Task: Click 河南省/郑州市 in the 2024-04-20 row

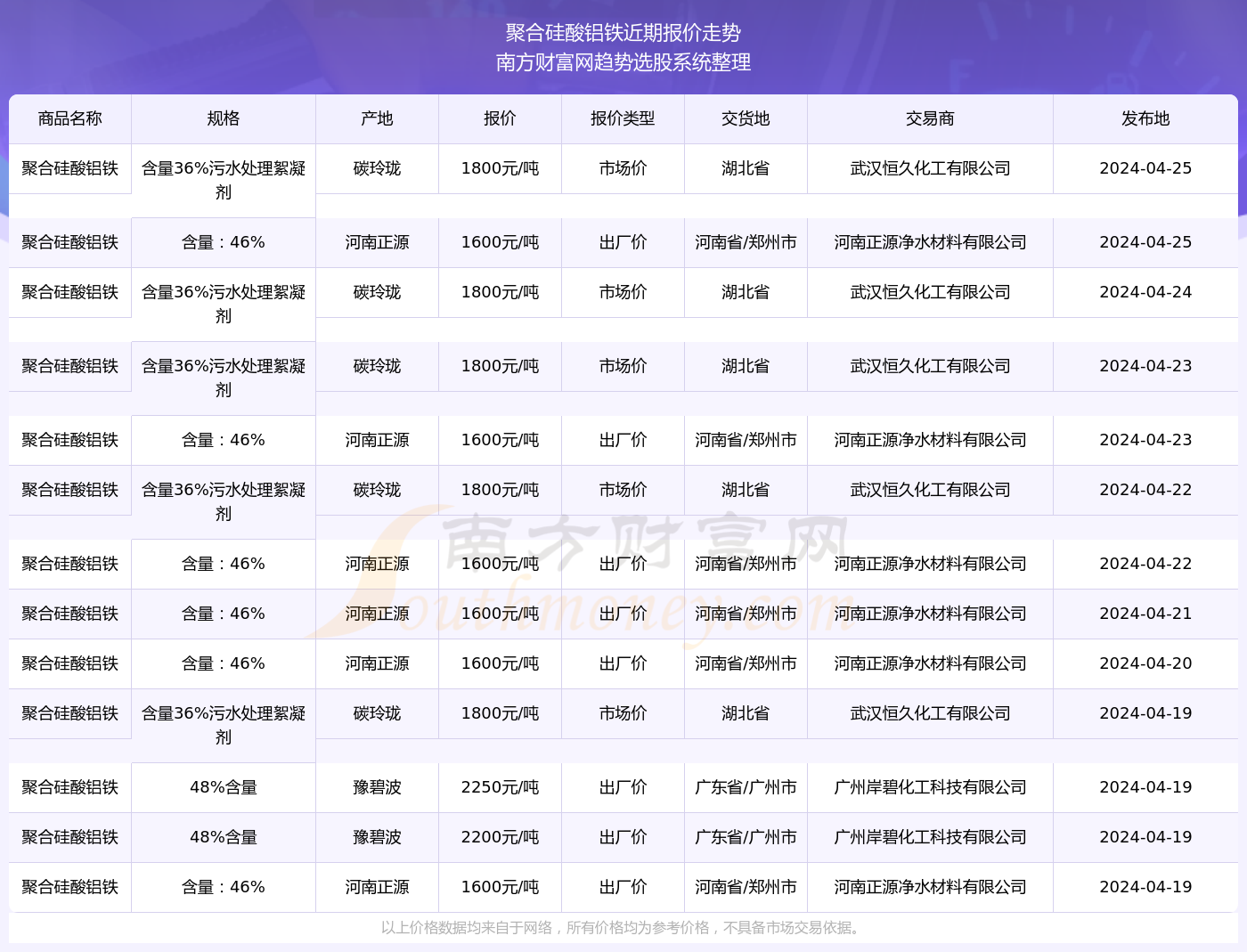Action: point(746,663)
